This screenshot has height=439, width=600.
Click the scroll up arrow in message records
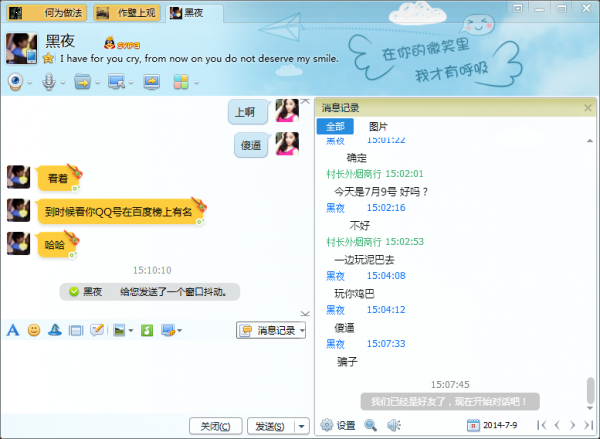(x=590, y=141)
